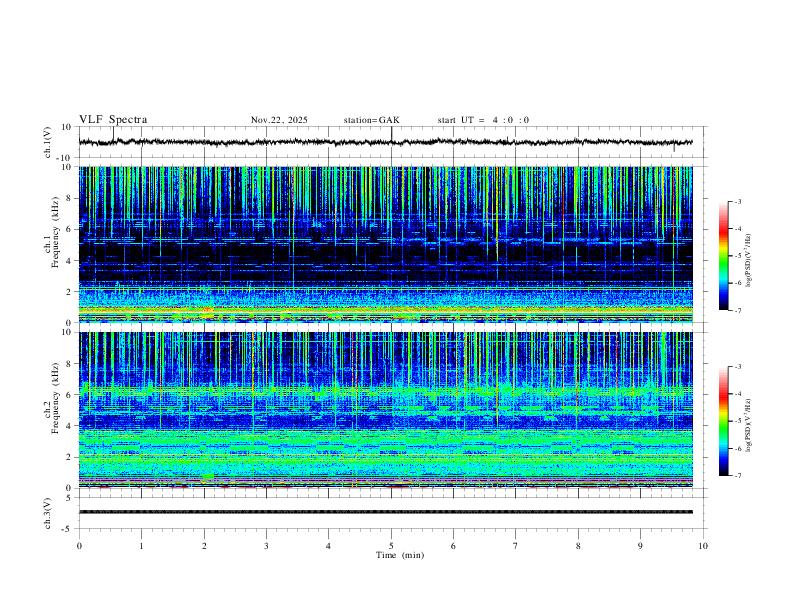The image size is (792, 612).
Task: Click the "-7" tick on ch.2 colorbar
Action: (x=738, y=476)
